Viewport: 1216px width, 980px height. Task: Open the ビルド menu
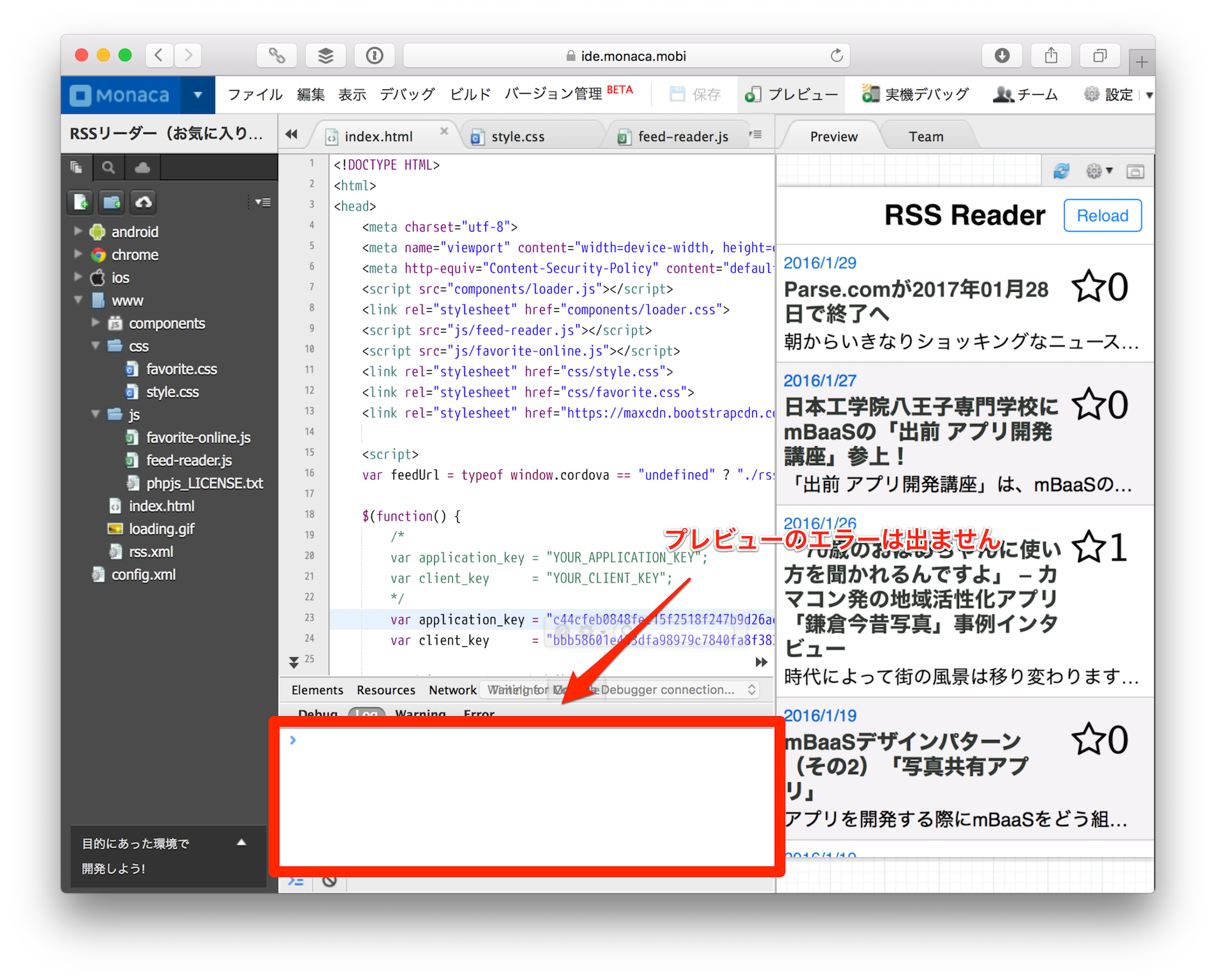[x=469, y=94]
